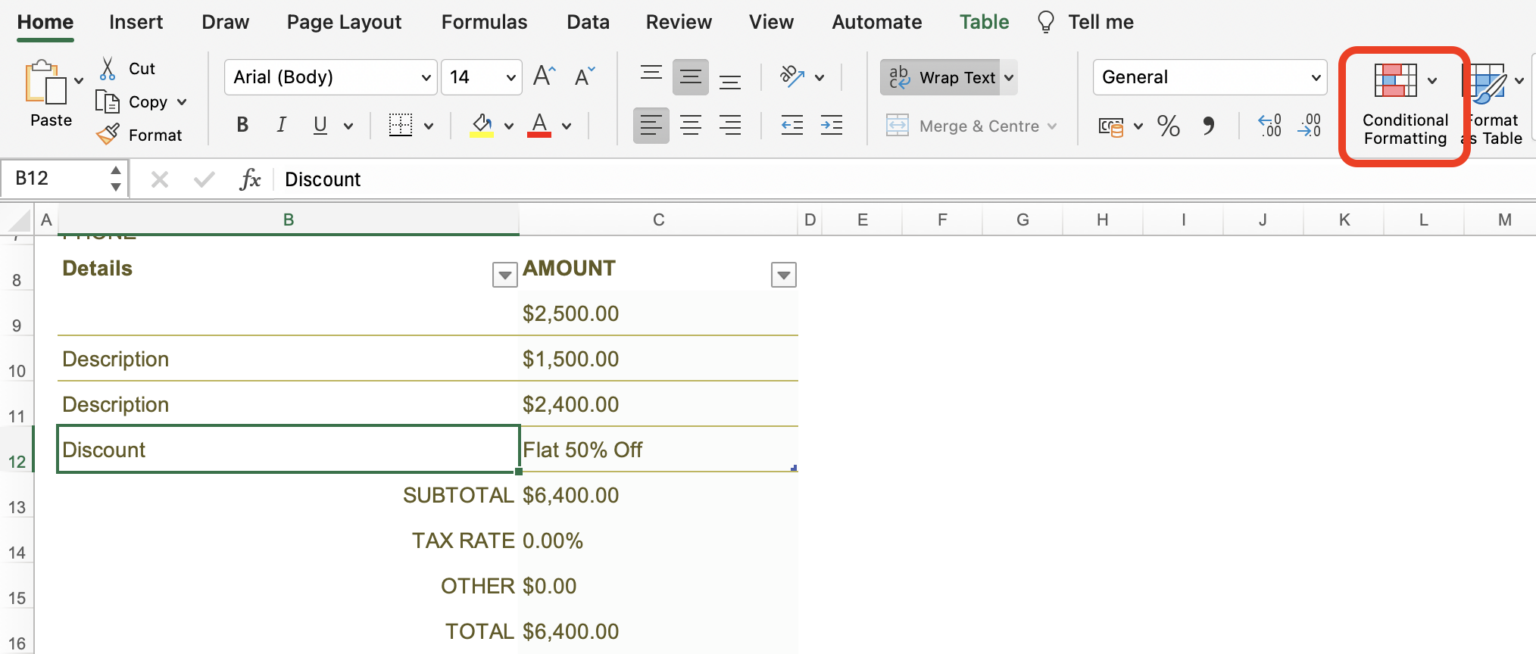Click the comma style icon
This screenshot has height=654, width=1536.
click(x=1210, y=126)
